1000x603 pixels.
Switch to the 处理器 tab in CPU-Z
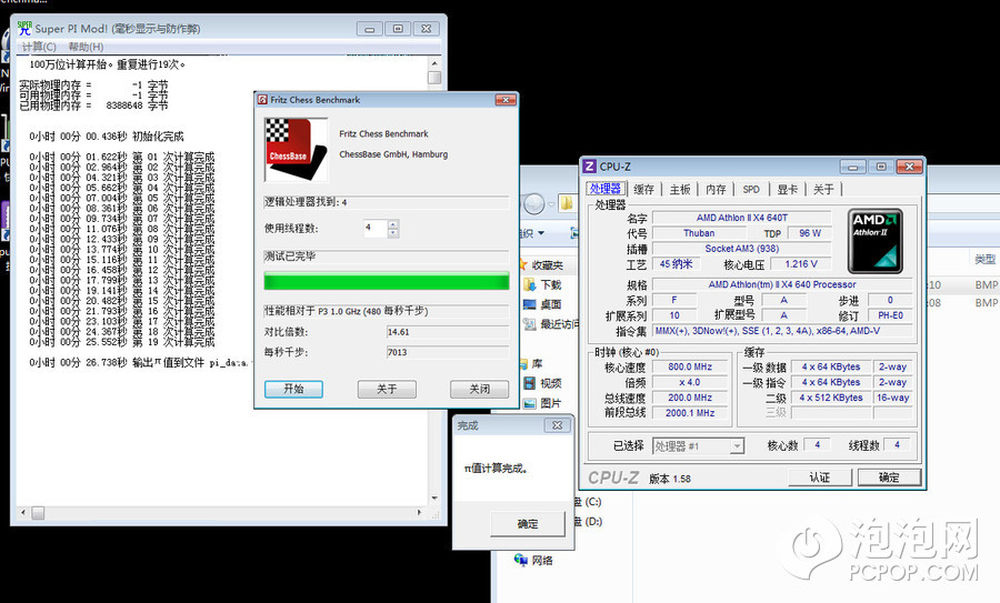click(x=605, y=189)
